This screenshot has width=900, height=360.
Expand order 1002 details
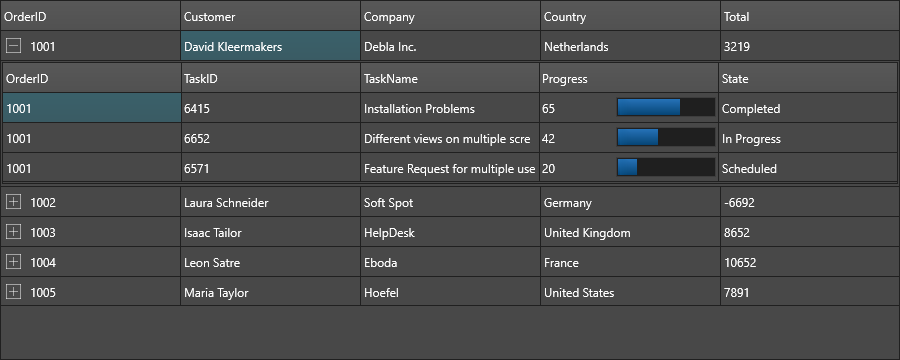13,202
